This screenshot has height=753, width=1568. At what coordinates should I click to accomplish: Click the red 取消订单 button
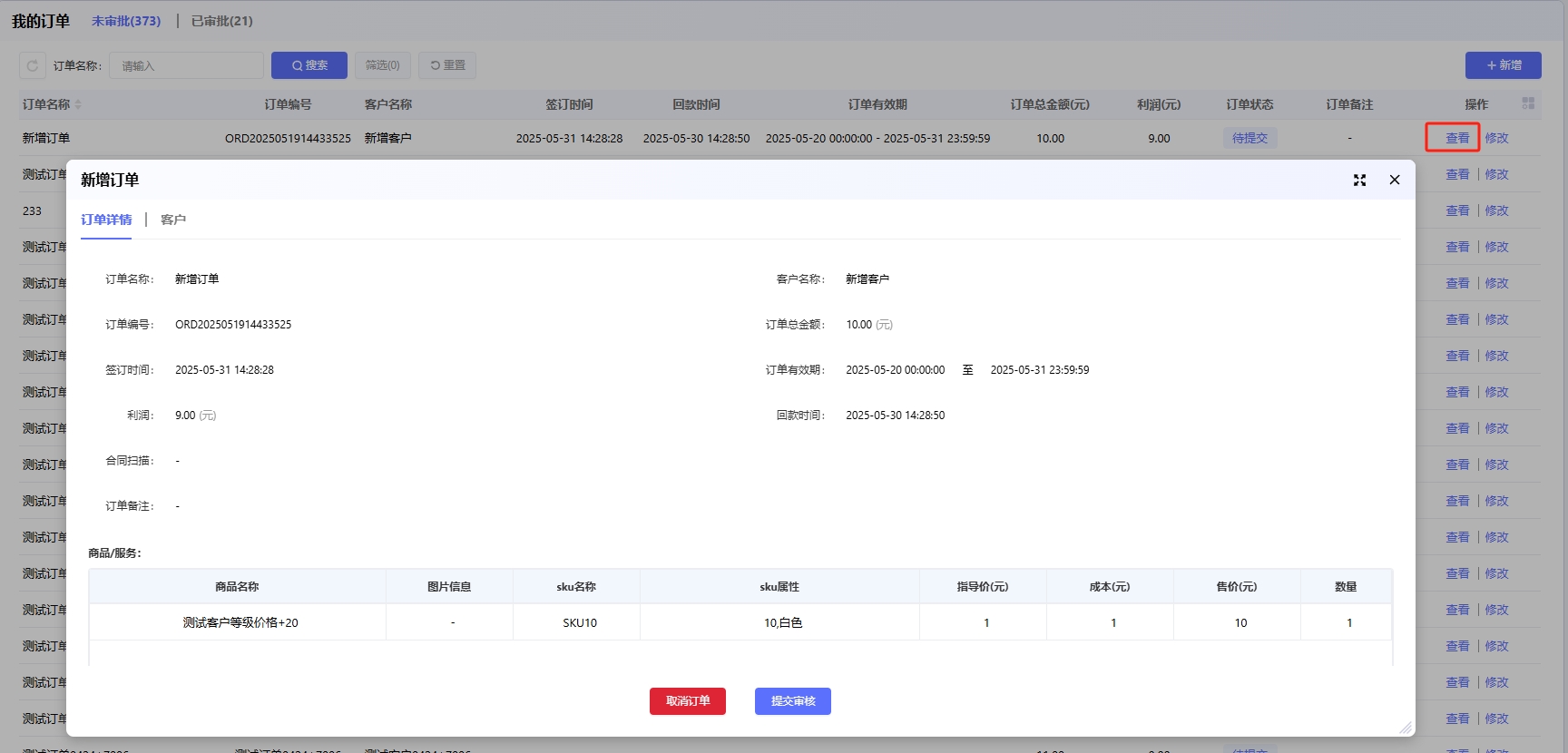688,701
